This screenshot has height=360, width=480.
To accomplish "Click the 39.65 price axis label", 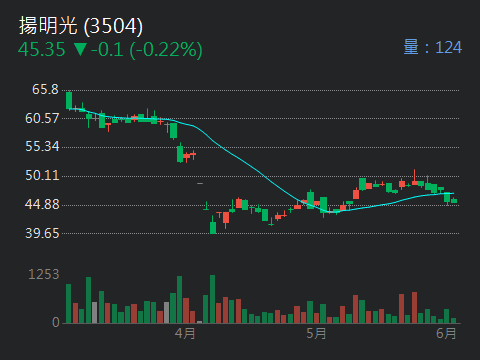I will pos(42,233).
